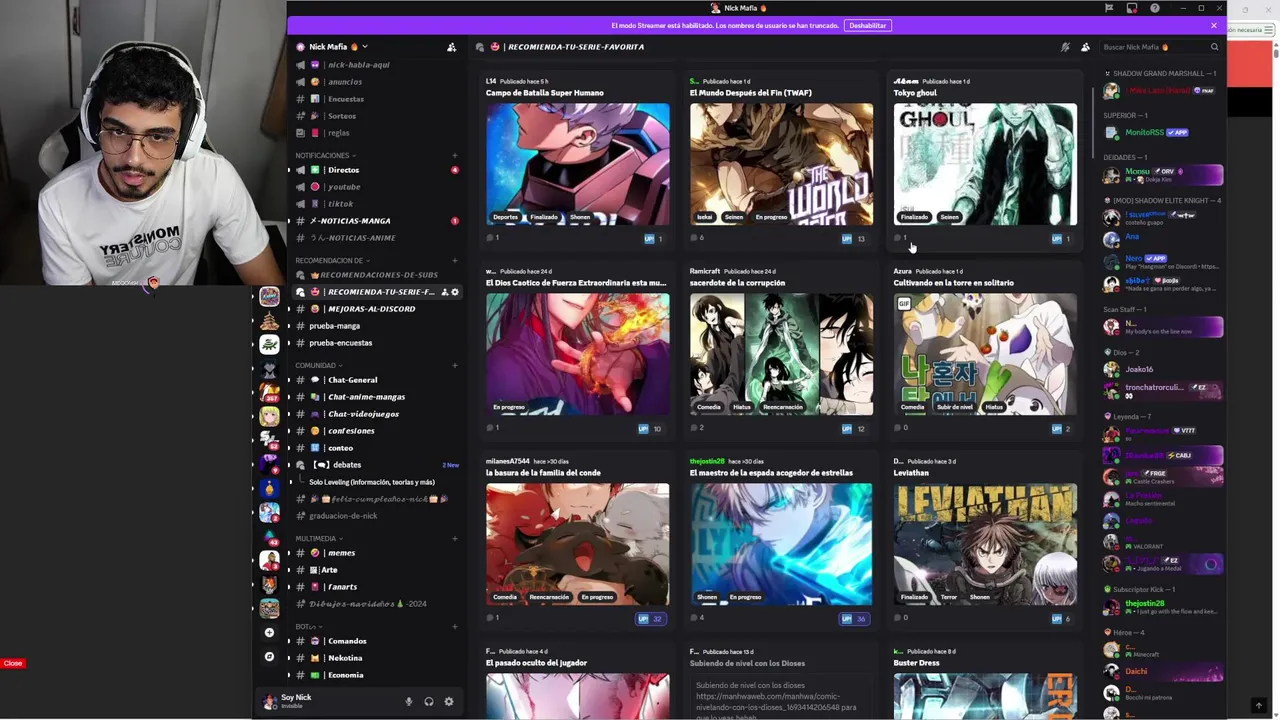Add channel to COMUNIDAD category
The width and height of the screenshot is (1280, 720).
click(x=455, y=366)
